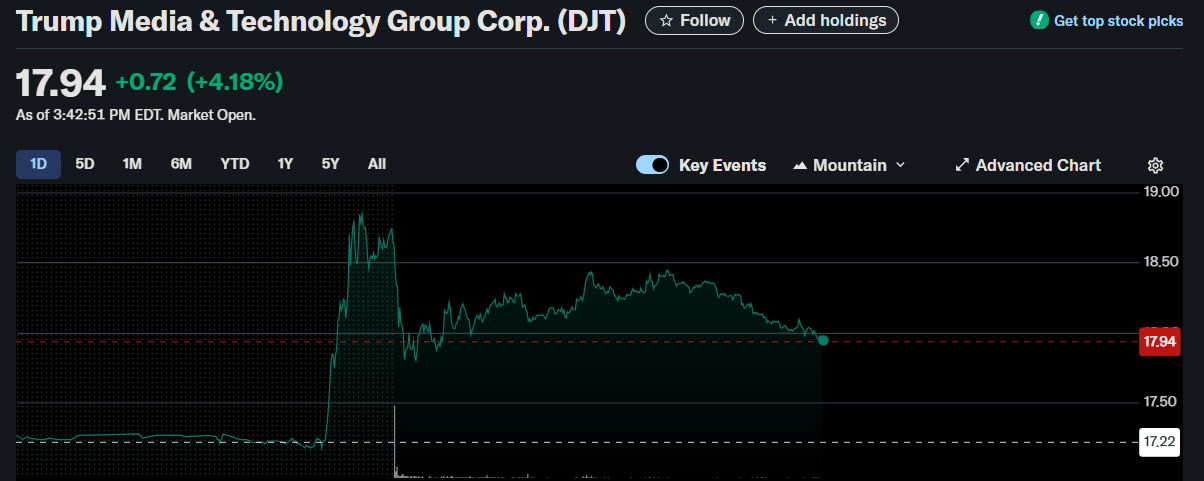The width and height of the screenshot is (1204, 481).
Task: Click the current price 17.94 heading
Action: [60, 84]
